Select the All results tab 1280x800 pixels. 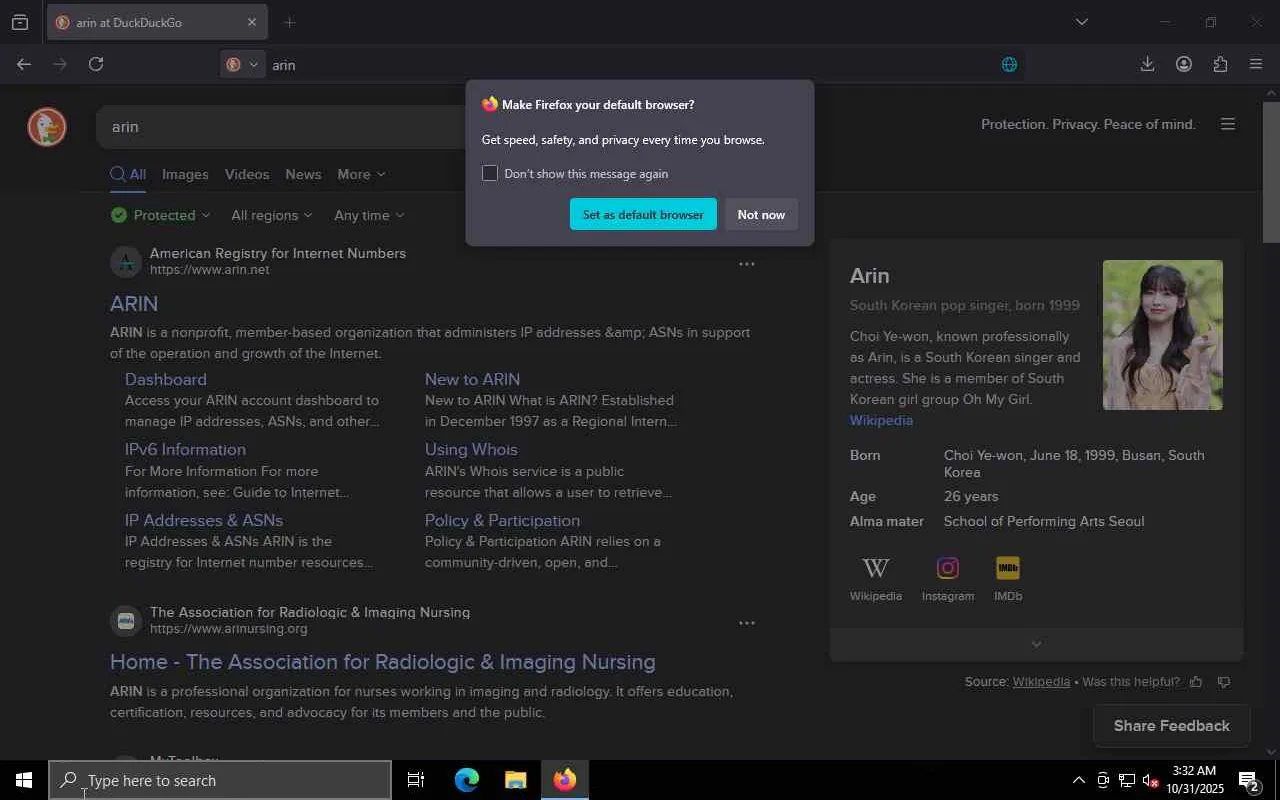coord(128,174)
